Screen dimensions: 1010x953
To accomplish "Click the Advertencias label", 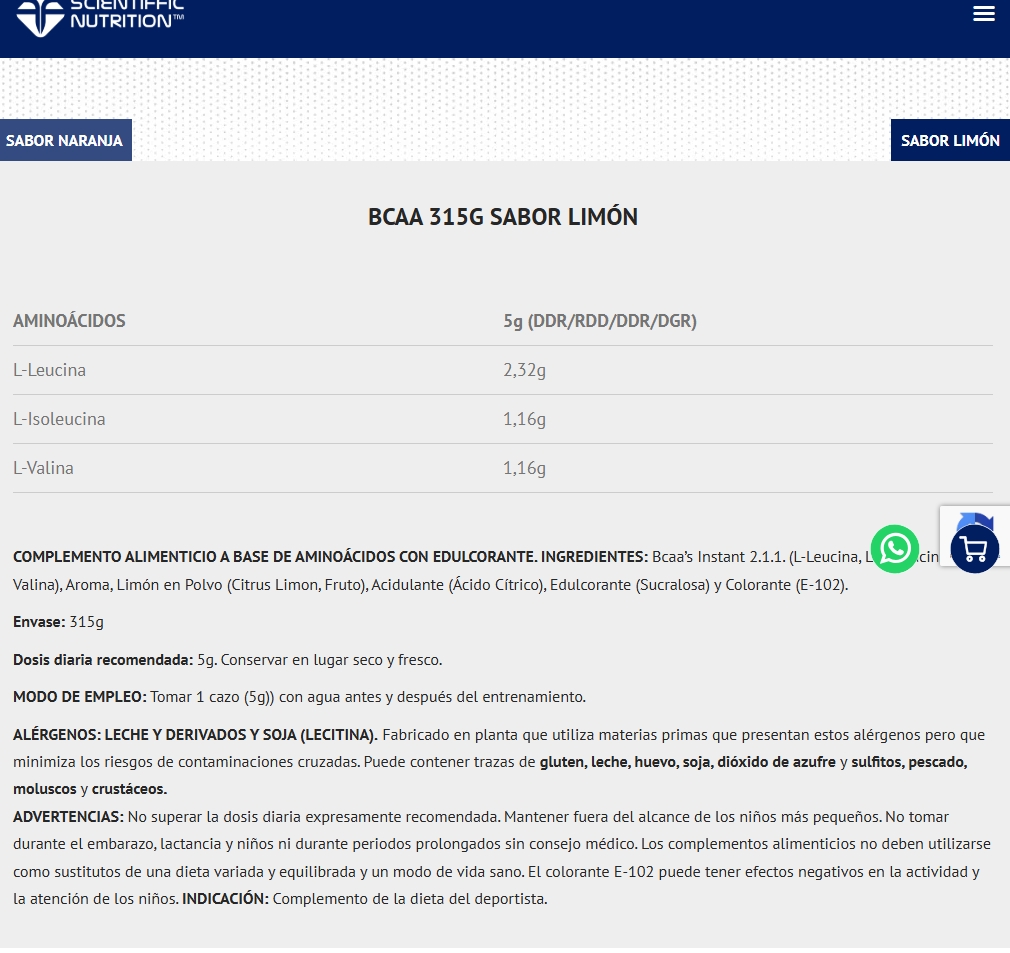I will point(68,817).
